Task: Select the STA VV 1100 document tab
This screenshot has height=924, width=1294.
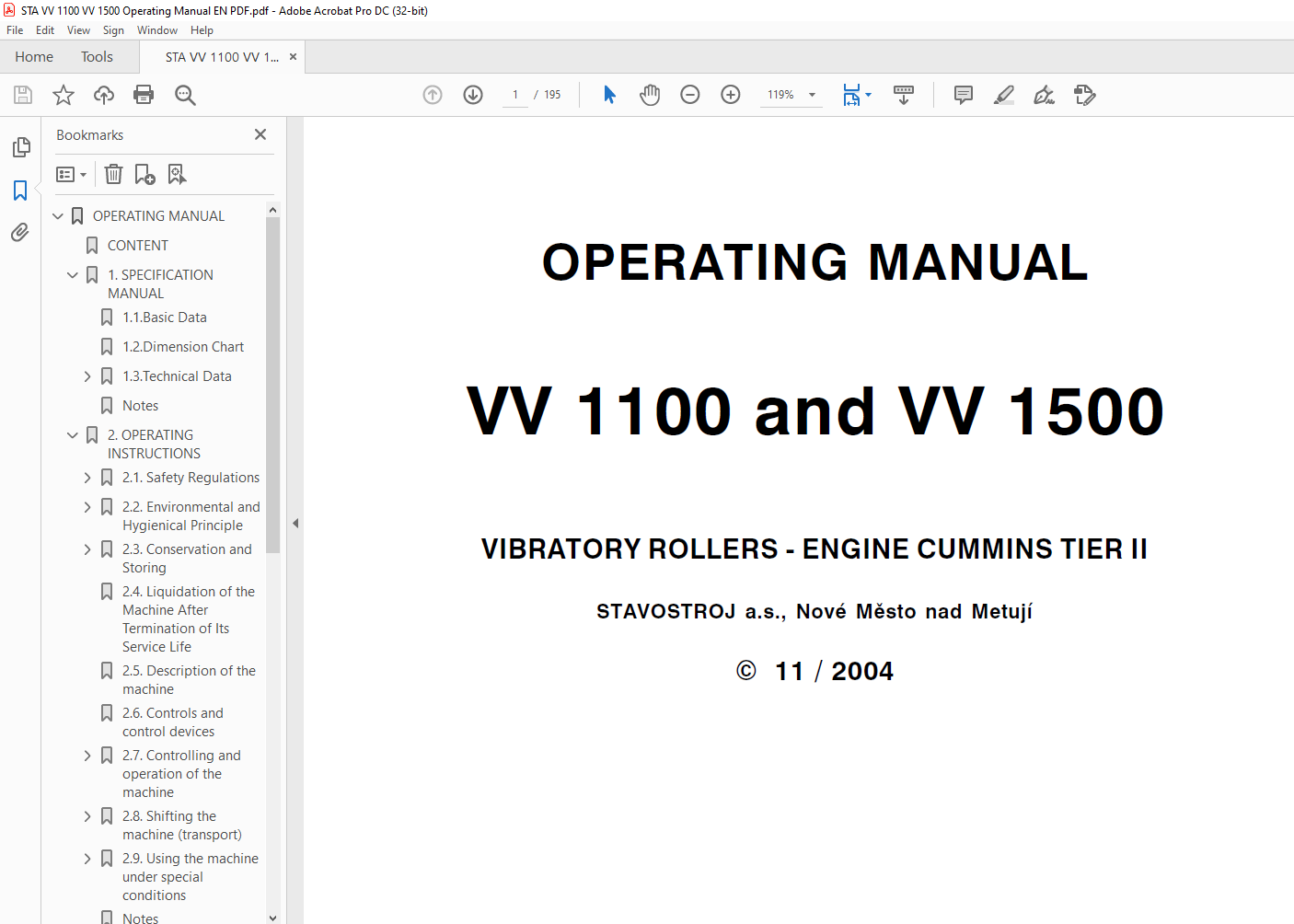Action: tap(222, 57)
